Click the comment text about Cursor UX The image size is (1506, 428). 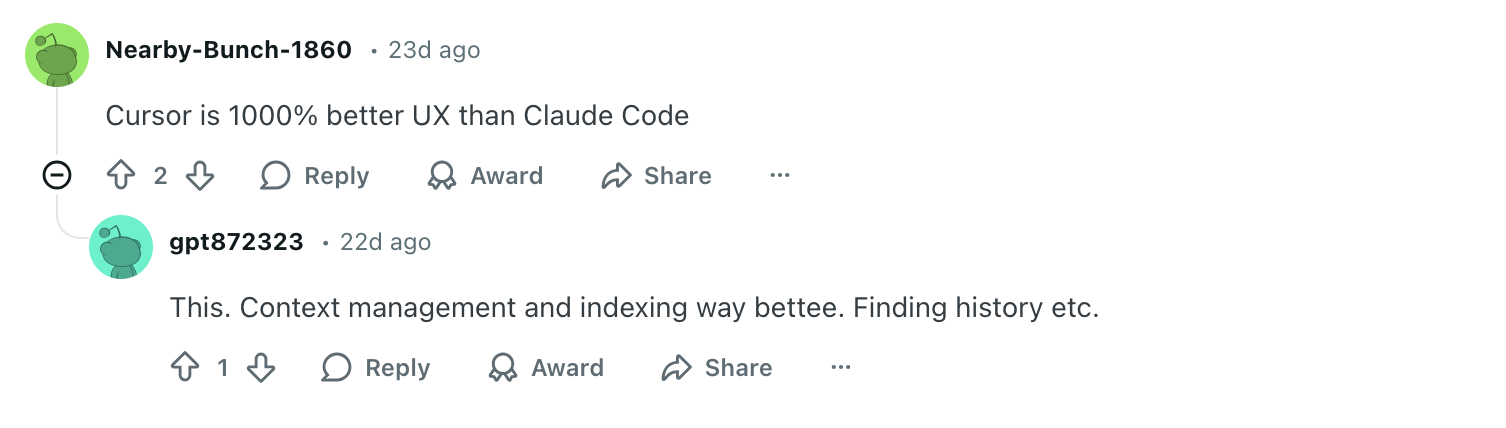click(x=397, y=116)
